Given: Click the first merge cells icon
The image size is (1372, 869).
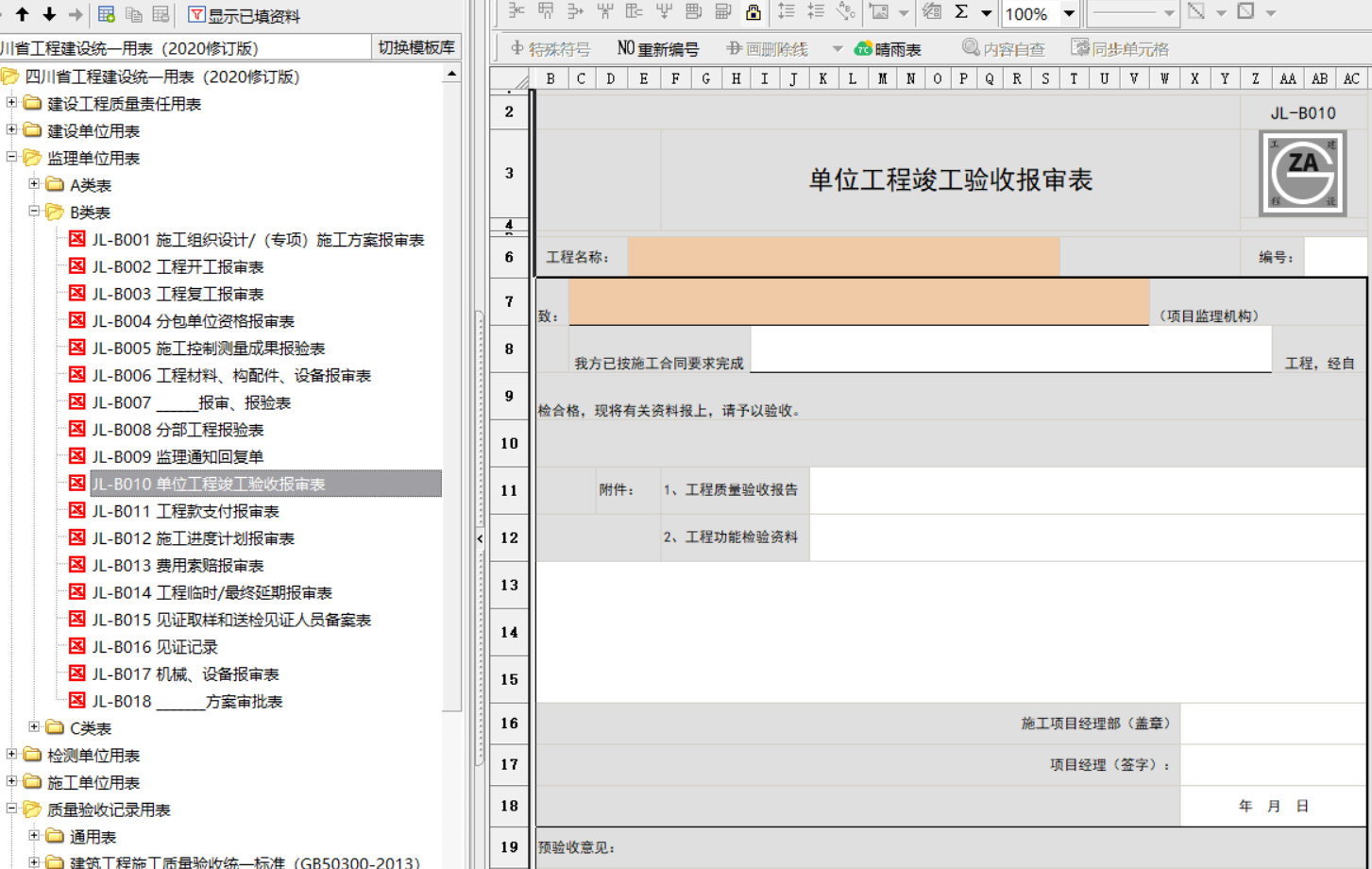Looking at the screenshot, I should tap(517, 12).
